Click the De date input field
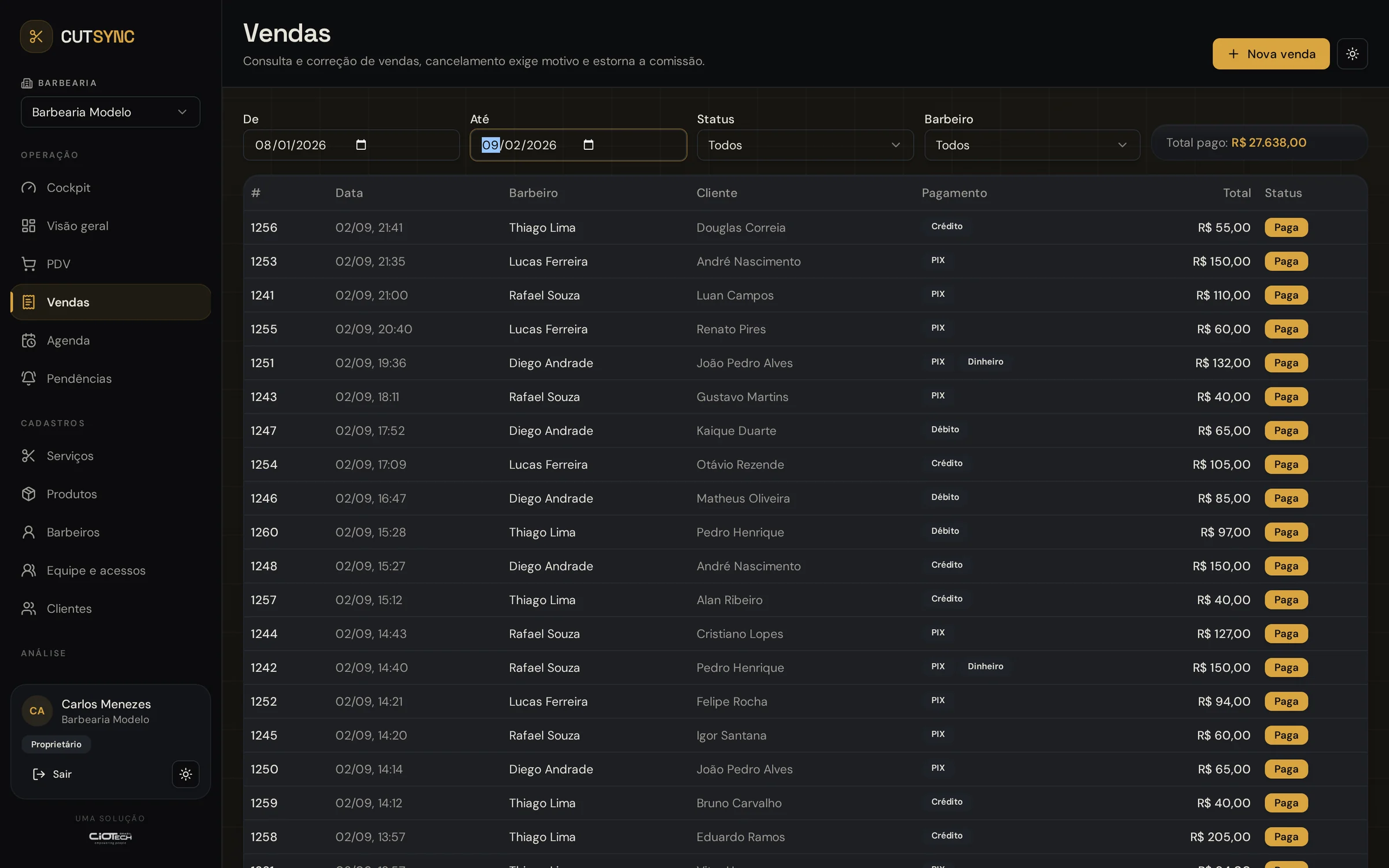The image size is (1389, 868). (351, 145)
